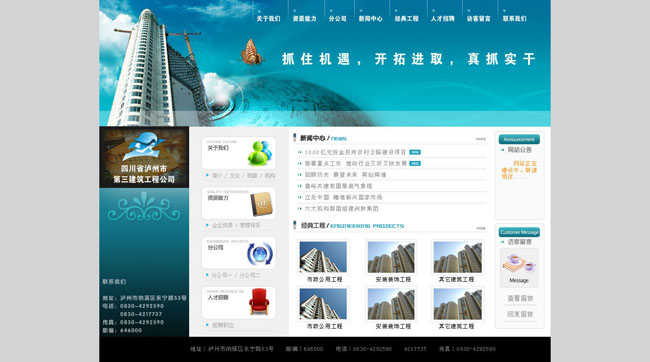Viewport: 650px width, 362px height.
Task: Select 访客留言 in the top navigation
Action: pyautogui.click(x=478, y=19)
